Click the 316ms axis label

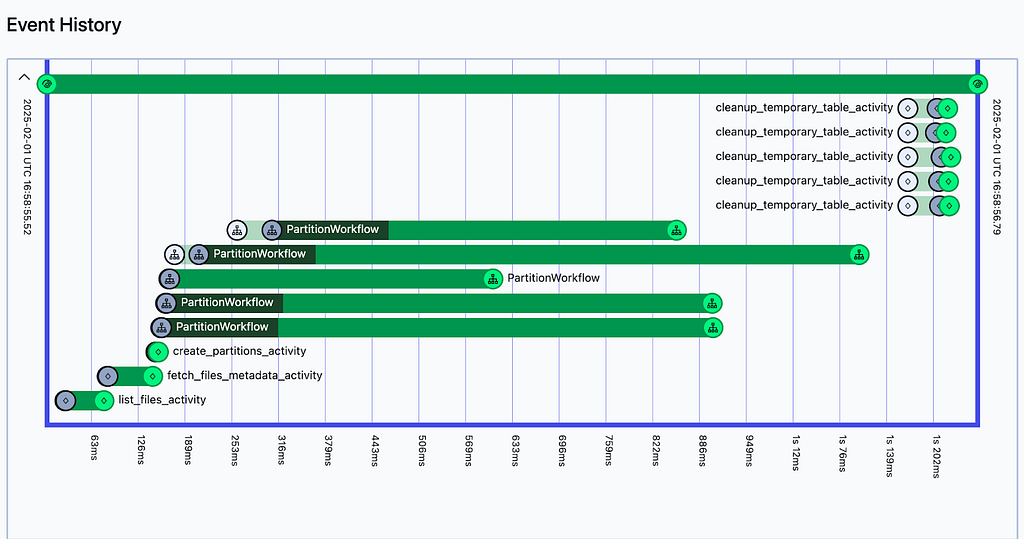pyautogui.click(x=281, y=450)
